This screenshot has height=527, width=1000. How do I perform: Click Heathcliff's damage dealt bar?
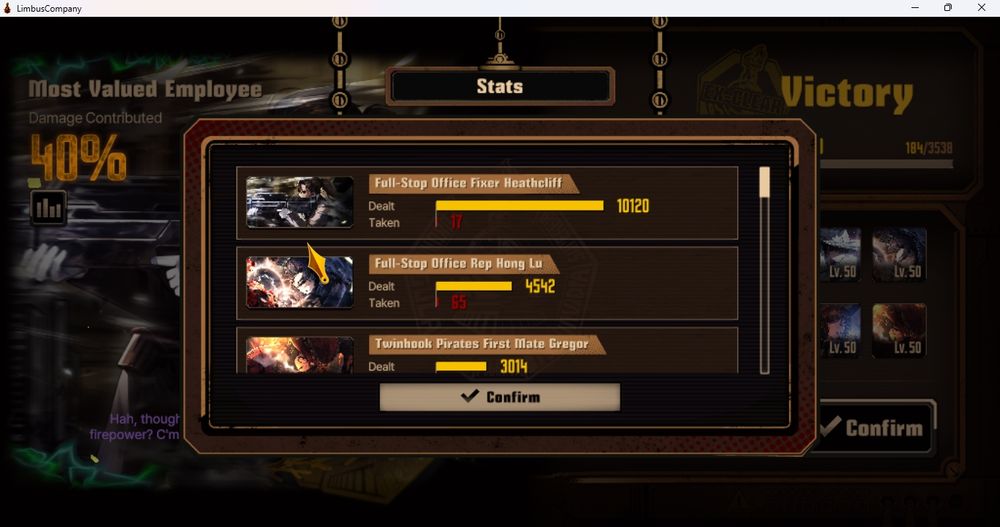519,205
